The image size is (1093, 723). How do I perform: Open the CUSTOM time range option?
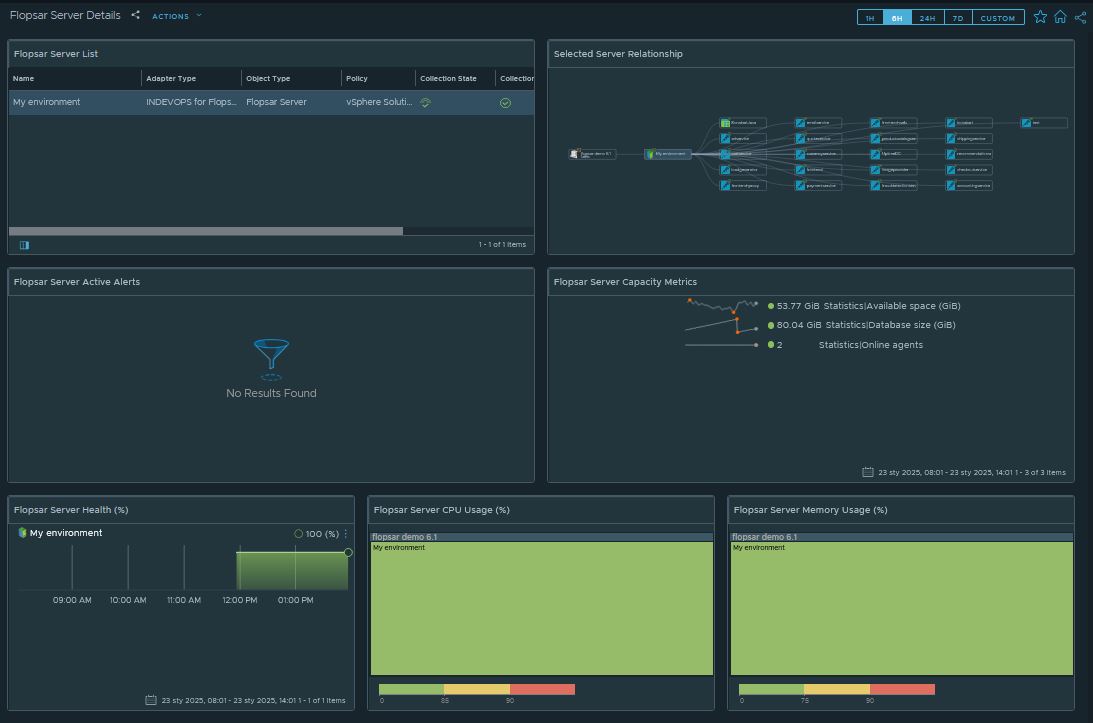pyautogui.click(x=998, y=17)
